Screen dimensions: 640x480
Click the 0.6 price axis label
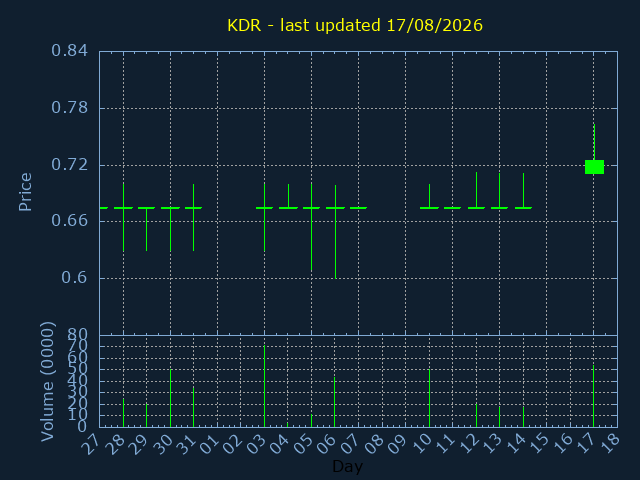coord(74,278)
